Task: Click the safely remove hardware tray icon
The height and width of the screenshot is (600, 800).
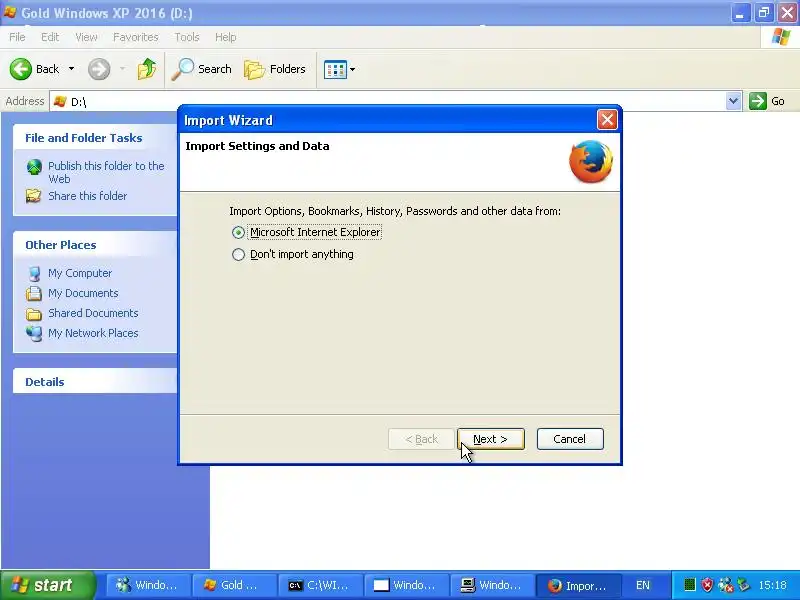Action: [744, 585]
